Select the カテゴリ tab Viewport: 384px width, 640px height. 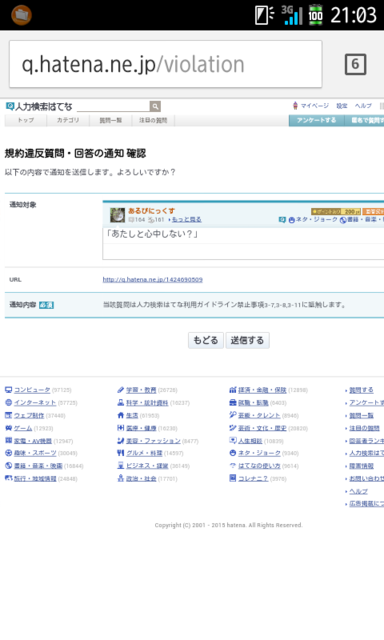coord(68,120)
